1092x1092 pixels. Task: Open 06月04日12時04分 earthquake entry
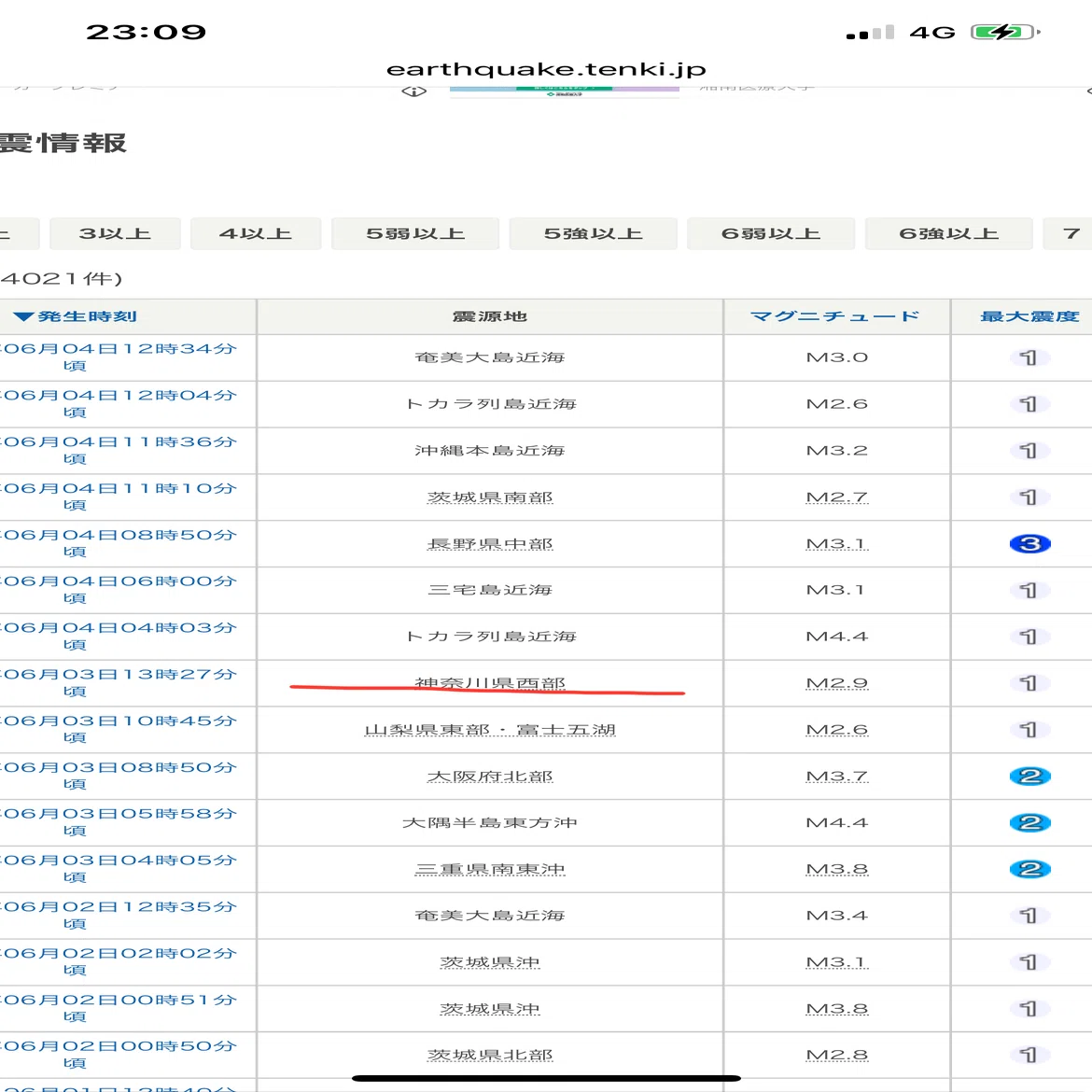pos(119,403)
